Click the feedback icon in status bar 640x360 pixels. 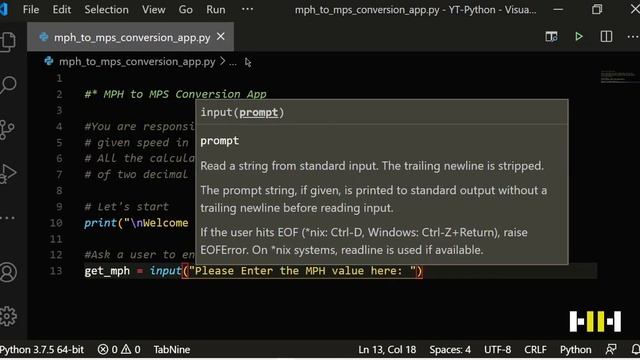611,350
